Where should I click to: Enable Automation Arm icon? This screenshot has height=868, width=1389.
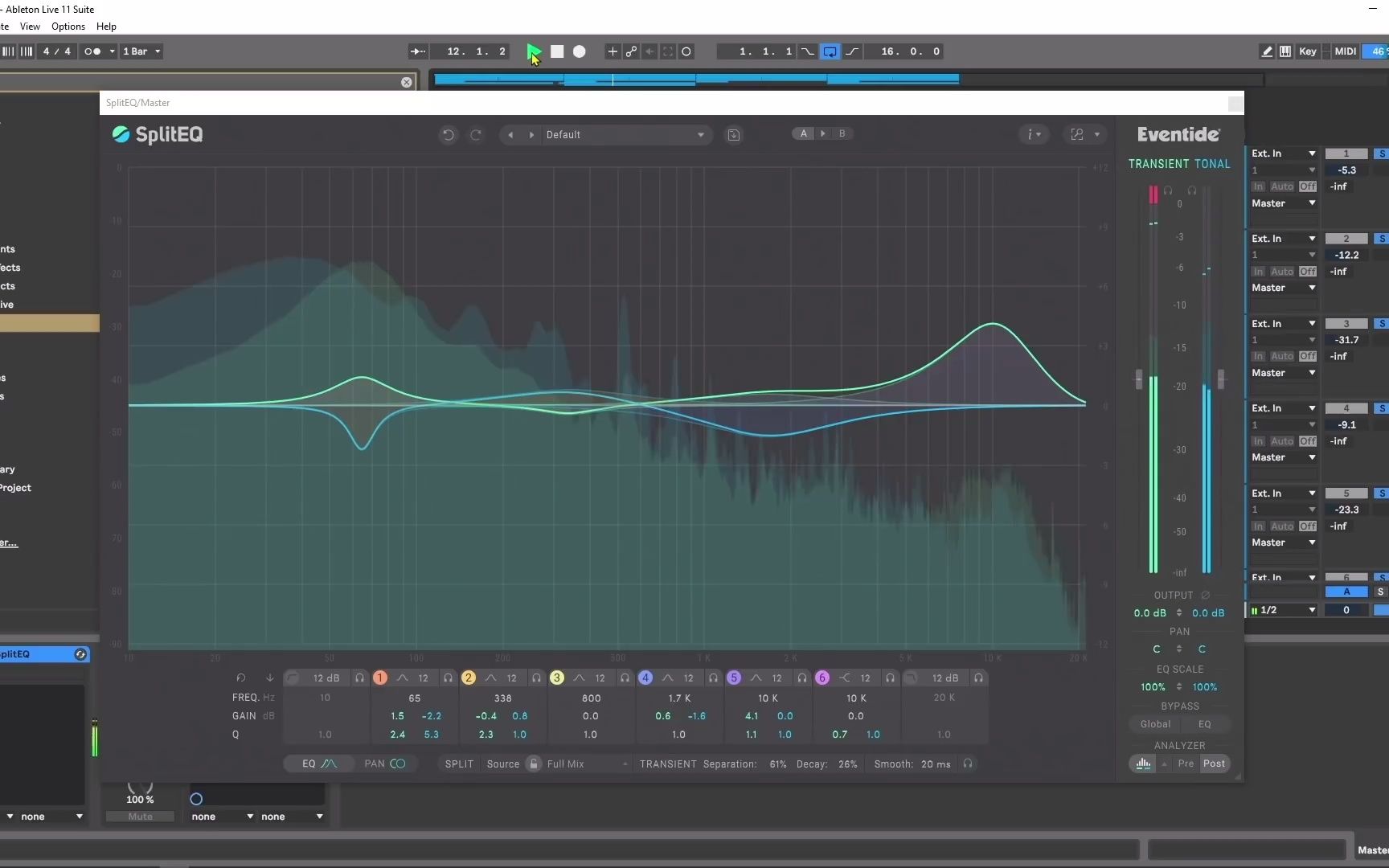tap(632, 51)
